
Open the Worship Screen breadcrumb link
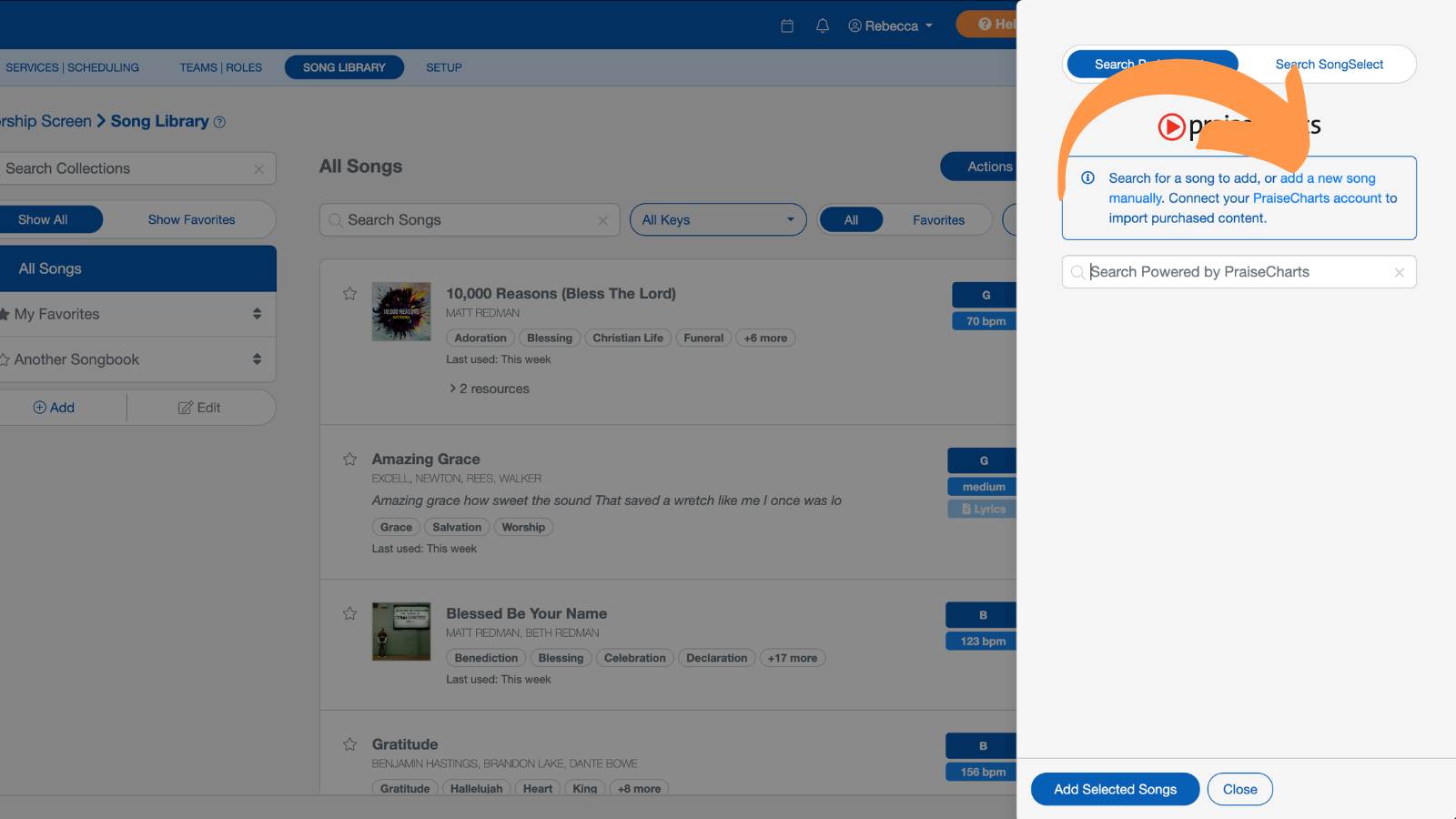(45, 121)
